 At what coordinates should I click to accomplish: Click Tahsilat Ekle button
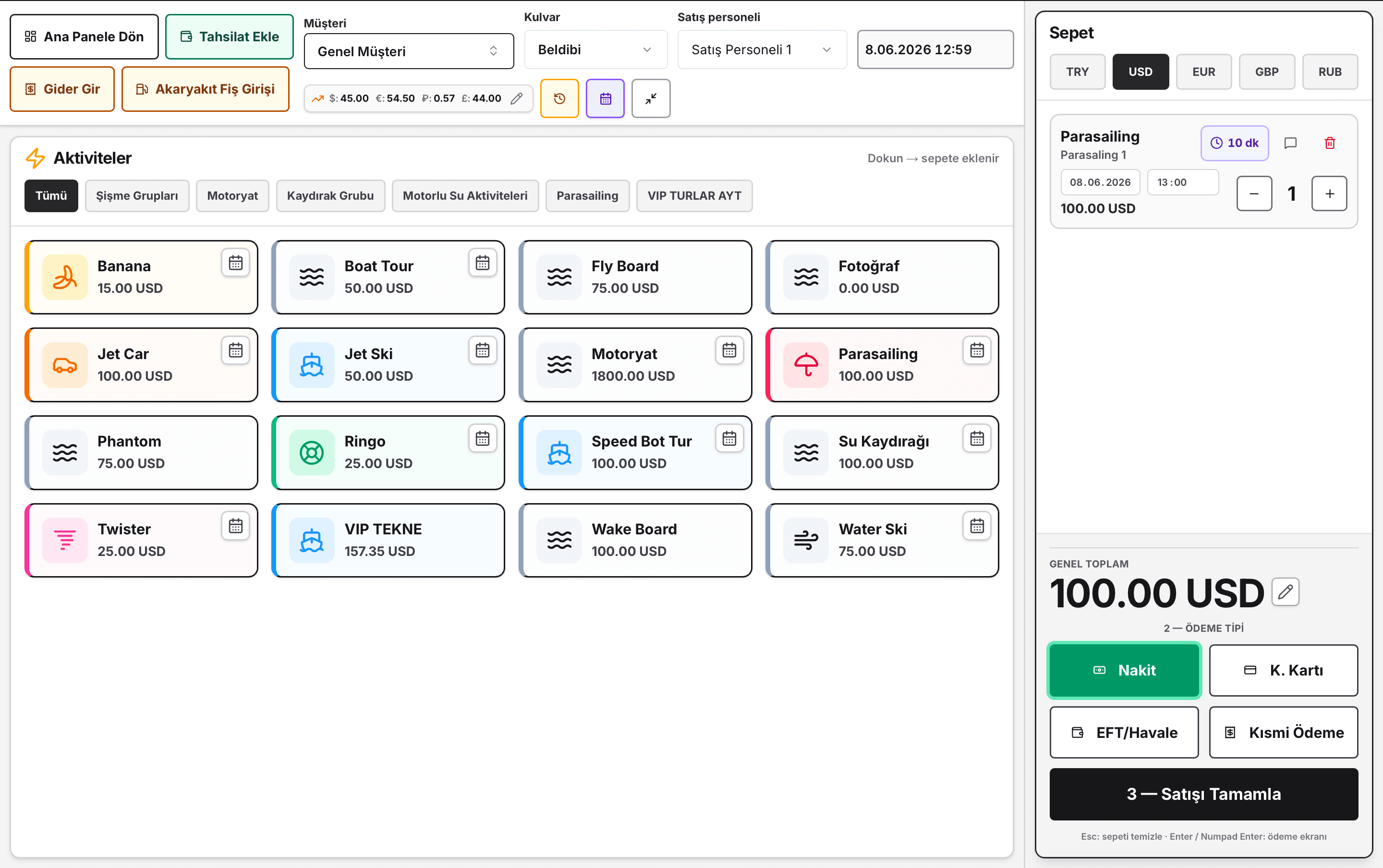[230, 37]
